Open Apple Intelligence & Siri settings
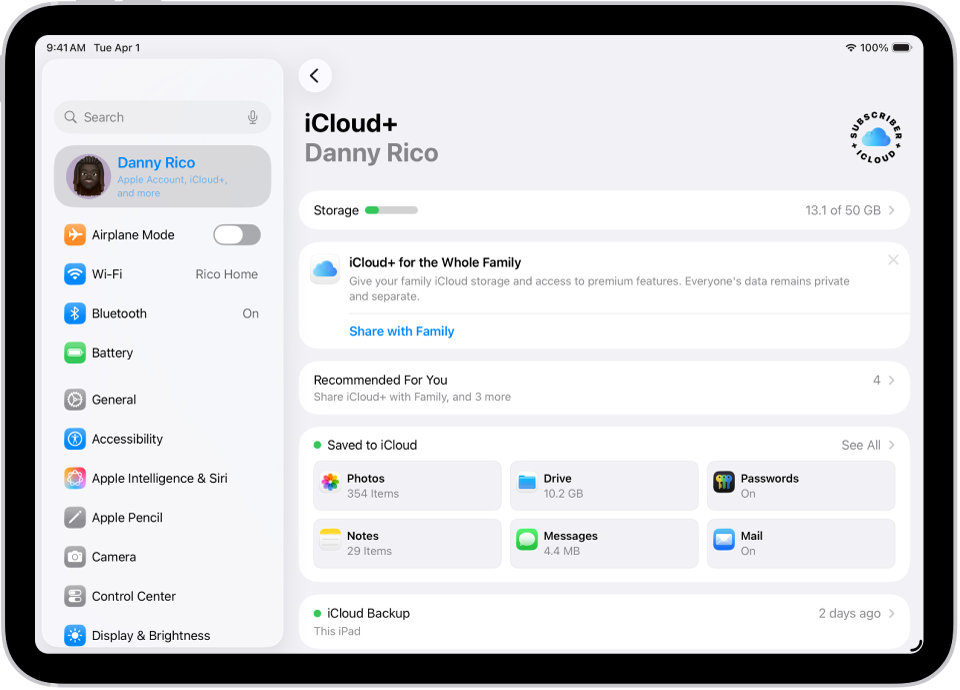Image resolution: width=960 pixels, height=690 pixels. [162, 478]
